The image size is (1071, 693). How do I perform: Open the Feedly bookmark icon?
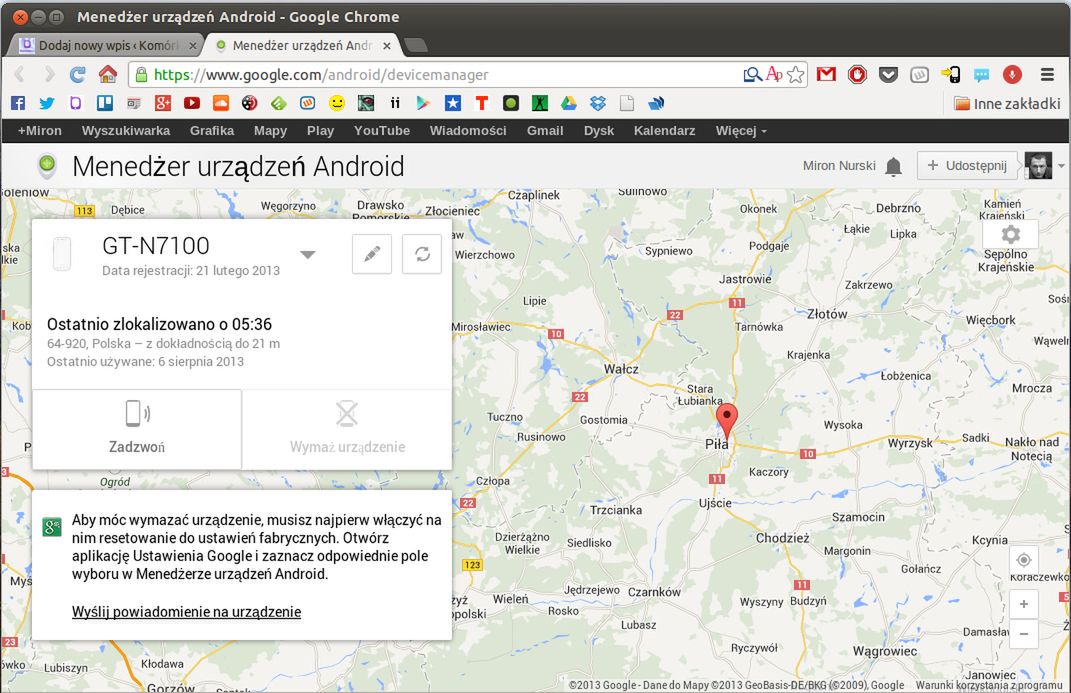pos(279,103)
